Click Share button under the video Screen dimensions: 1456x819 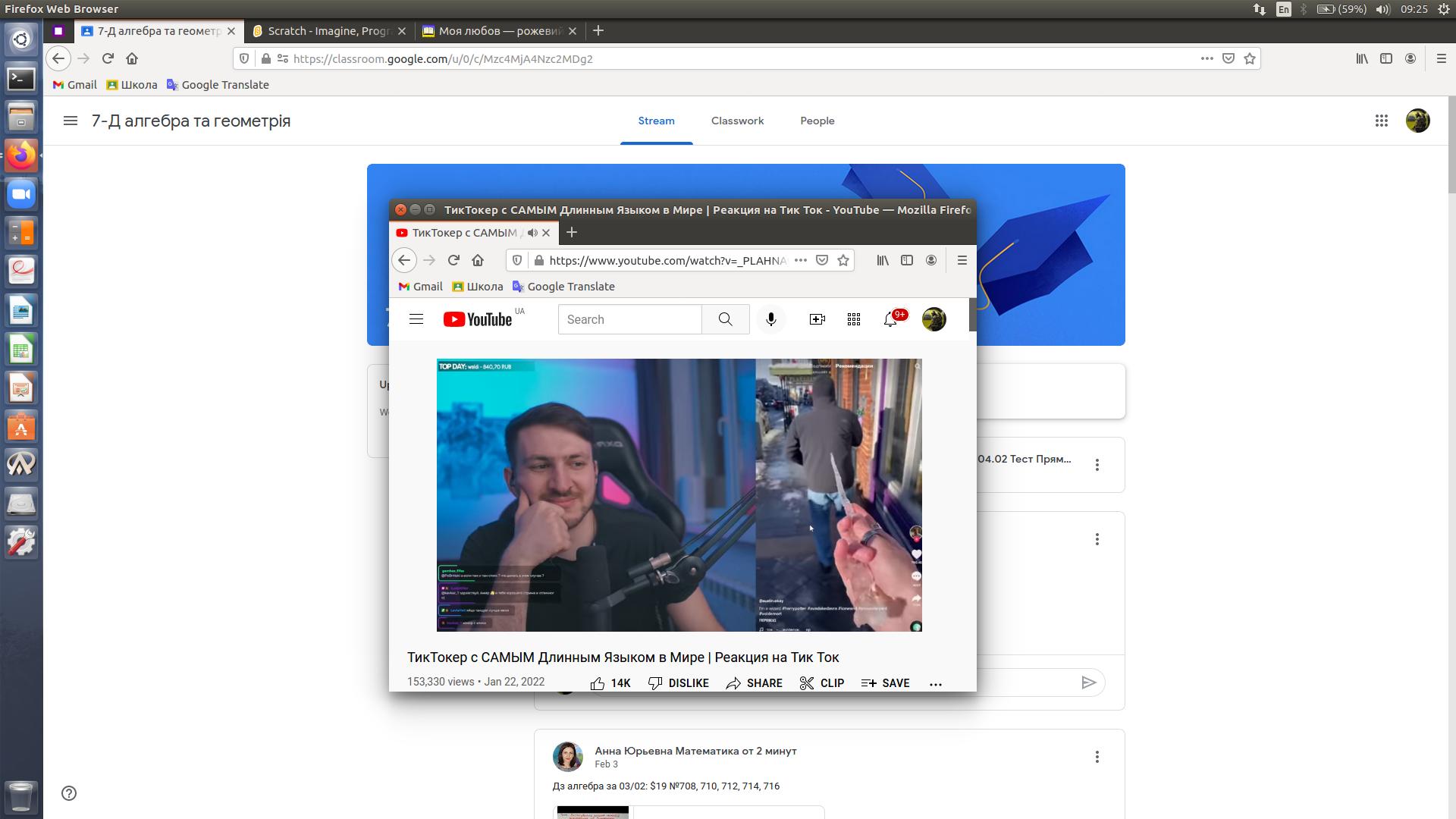[x=754, y=682]
